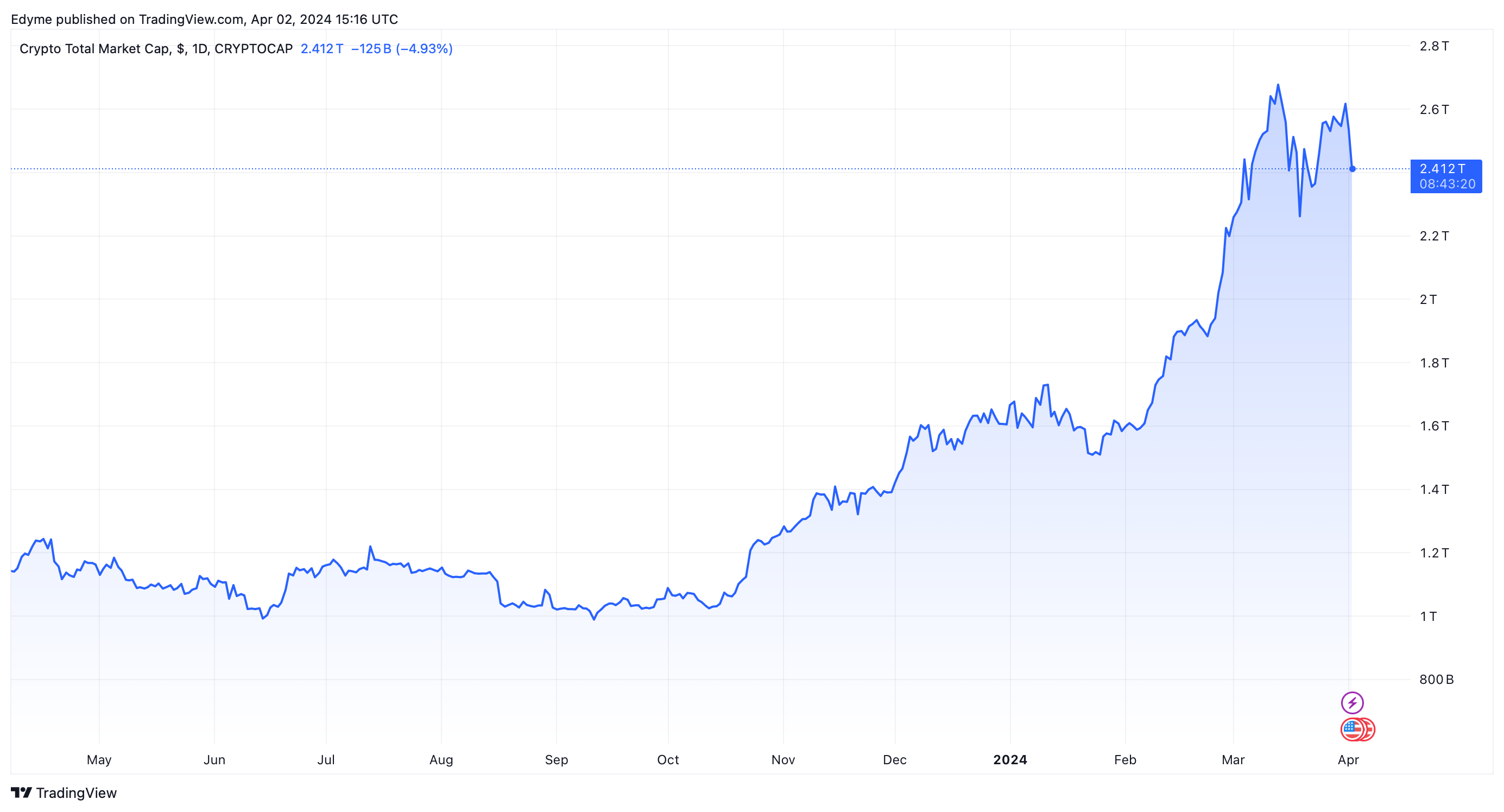Click the Apr label on time axis

(1348, 759)
